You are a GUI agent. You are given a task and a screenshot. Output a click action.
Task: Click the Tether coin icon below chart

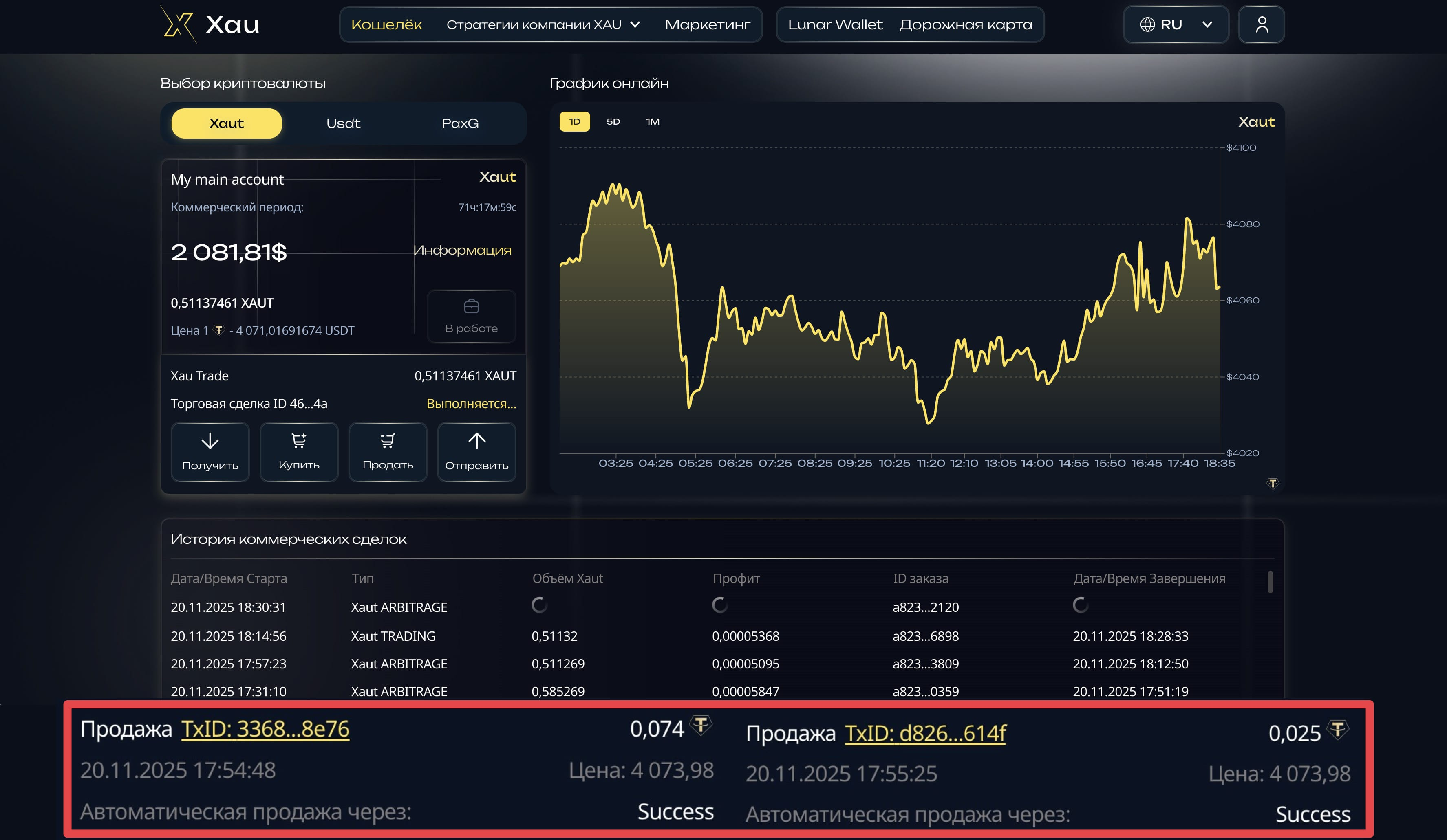point(1273,484)
